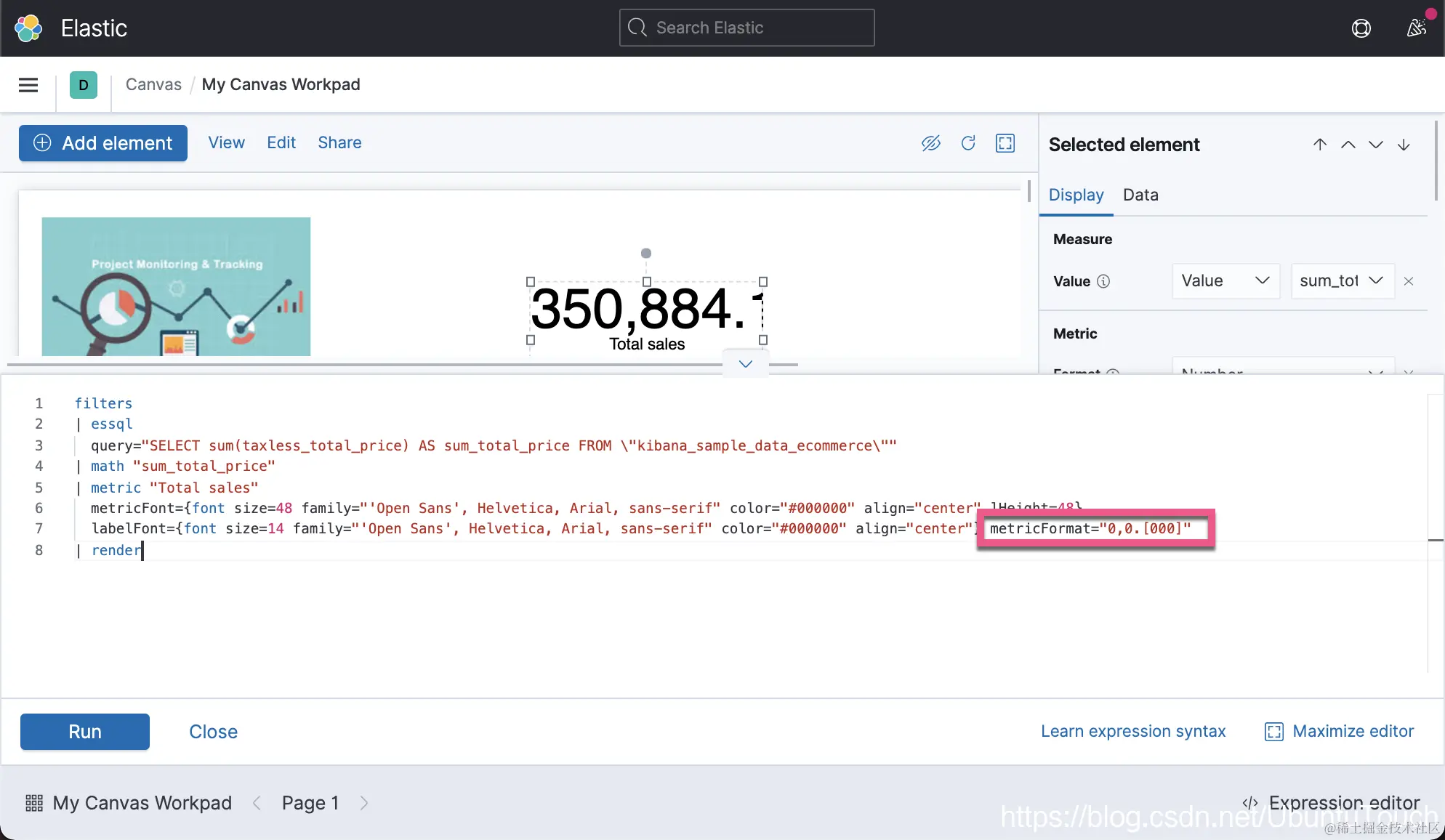Image resolution: width=1445 pixels, height=840 pixels.
Task: Switch to the Data tab
Action: click(1140, 195)
